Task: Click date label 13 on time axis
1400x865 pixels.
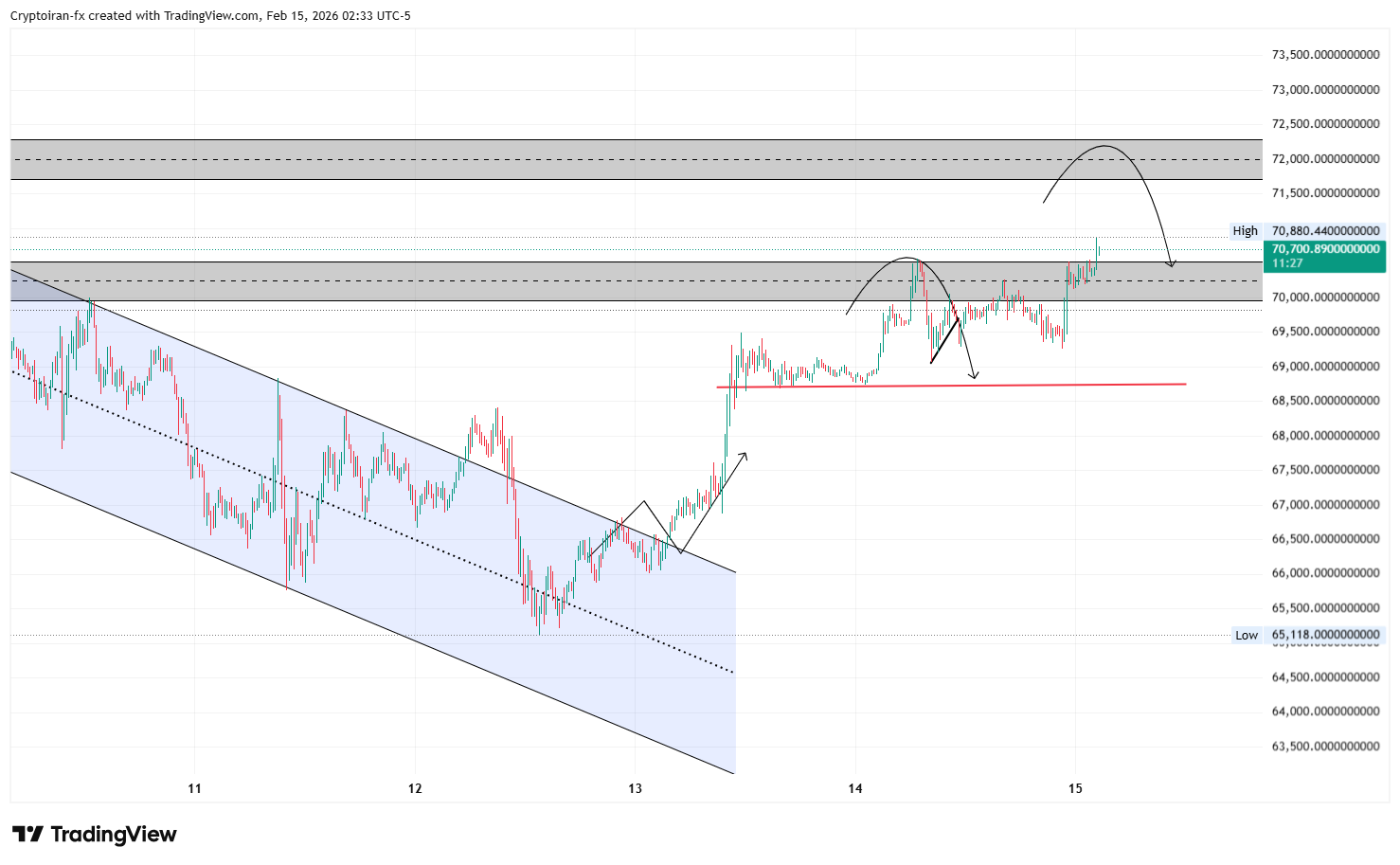Action: click(x=635, y=788)
